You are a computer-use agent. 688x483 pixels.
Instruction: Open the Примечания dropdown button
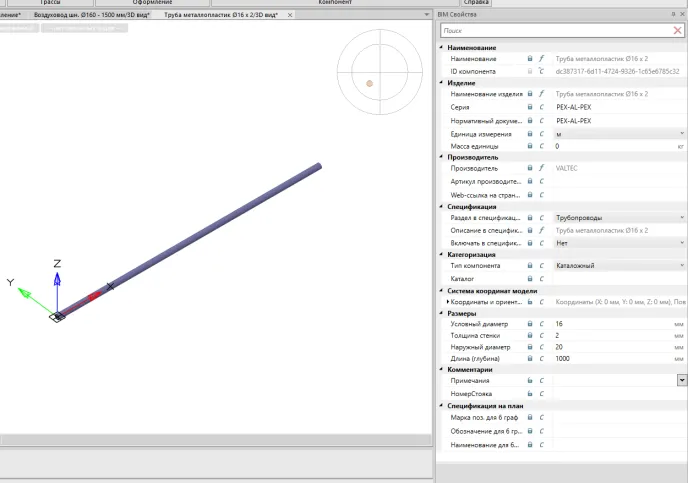pos(682,380)
